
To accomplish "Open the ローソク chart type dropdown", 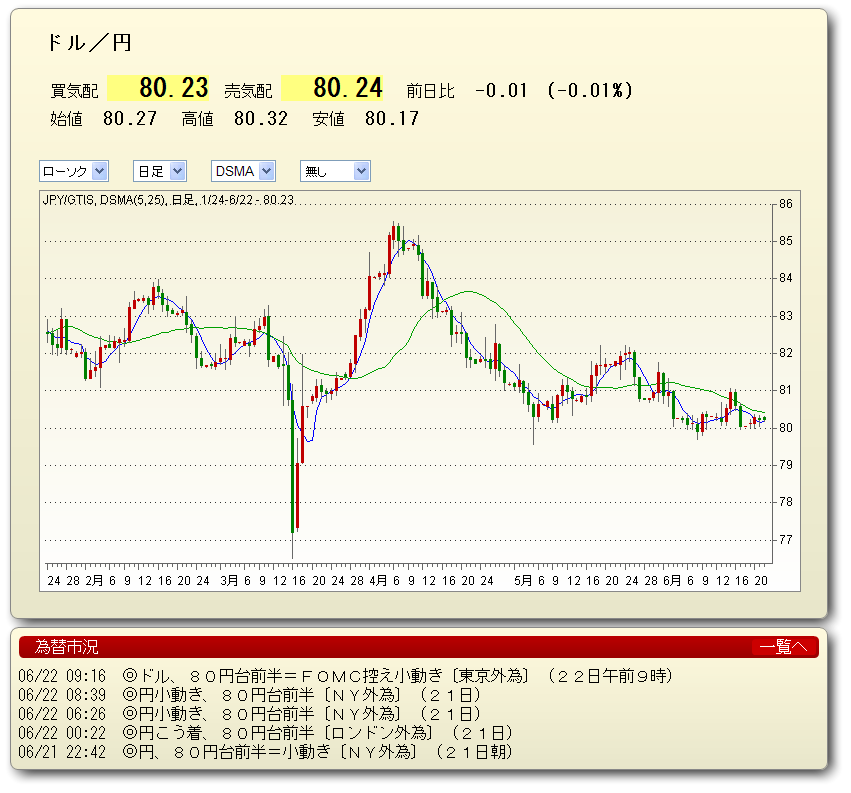I will (x=74, y=172).
